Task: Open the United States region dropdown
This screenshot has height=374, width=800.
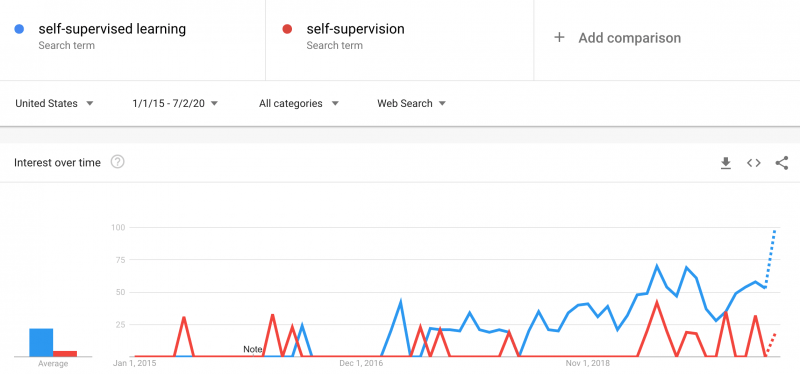Action: click(x=55, y=104)
